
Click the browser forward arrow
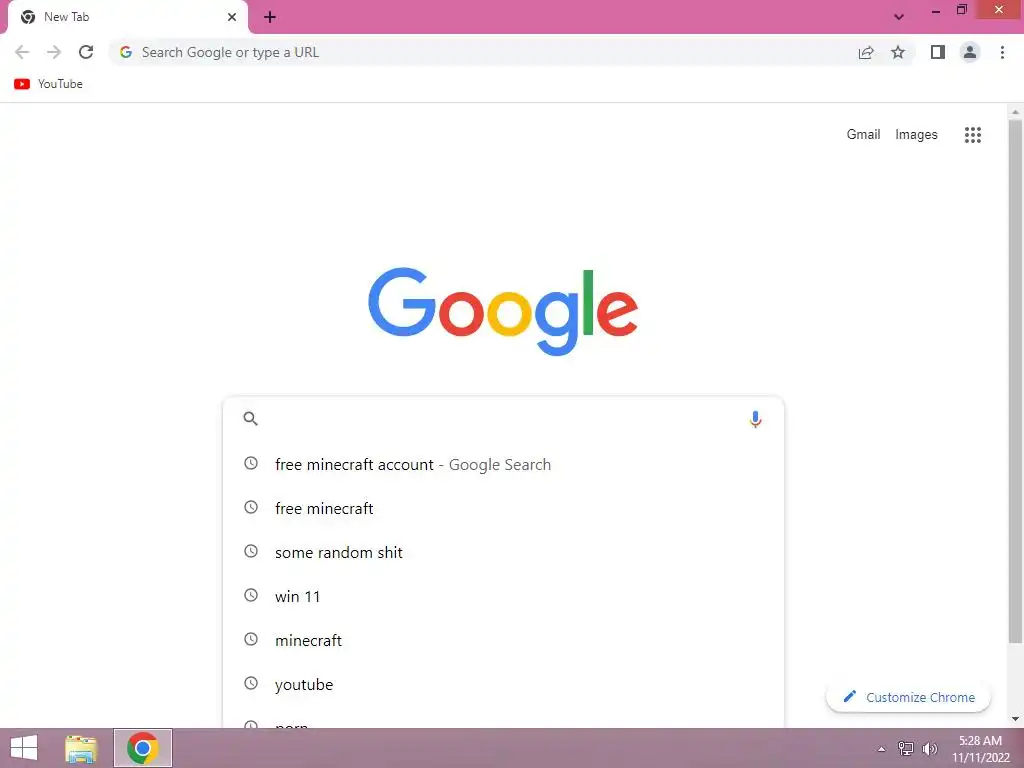click(x=54, y=52)
